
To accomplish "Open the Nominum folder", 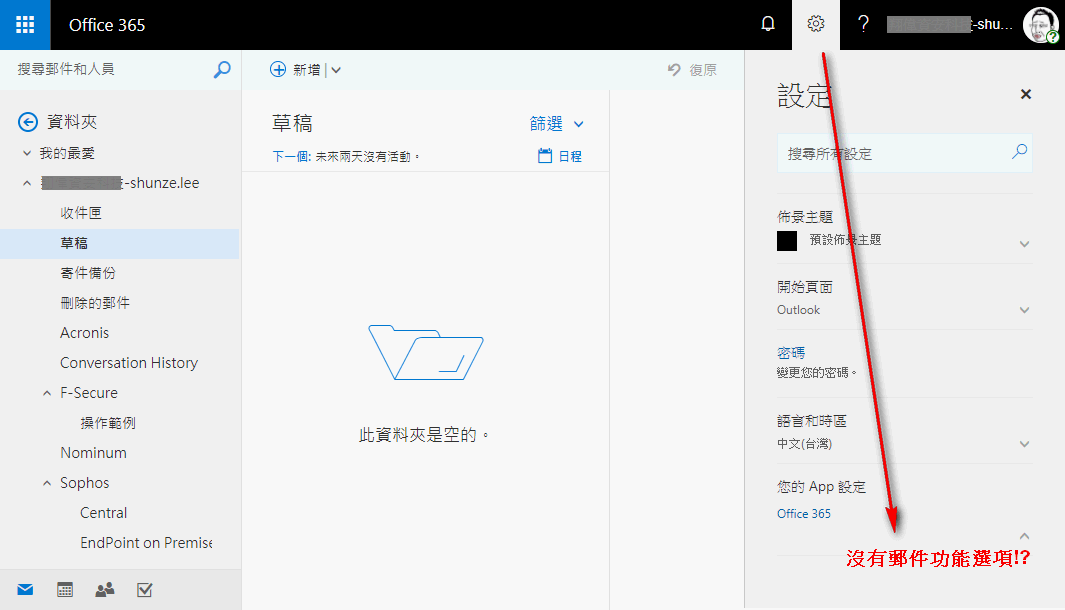I will (93, 453).
